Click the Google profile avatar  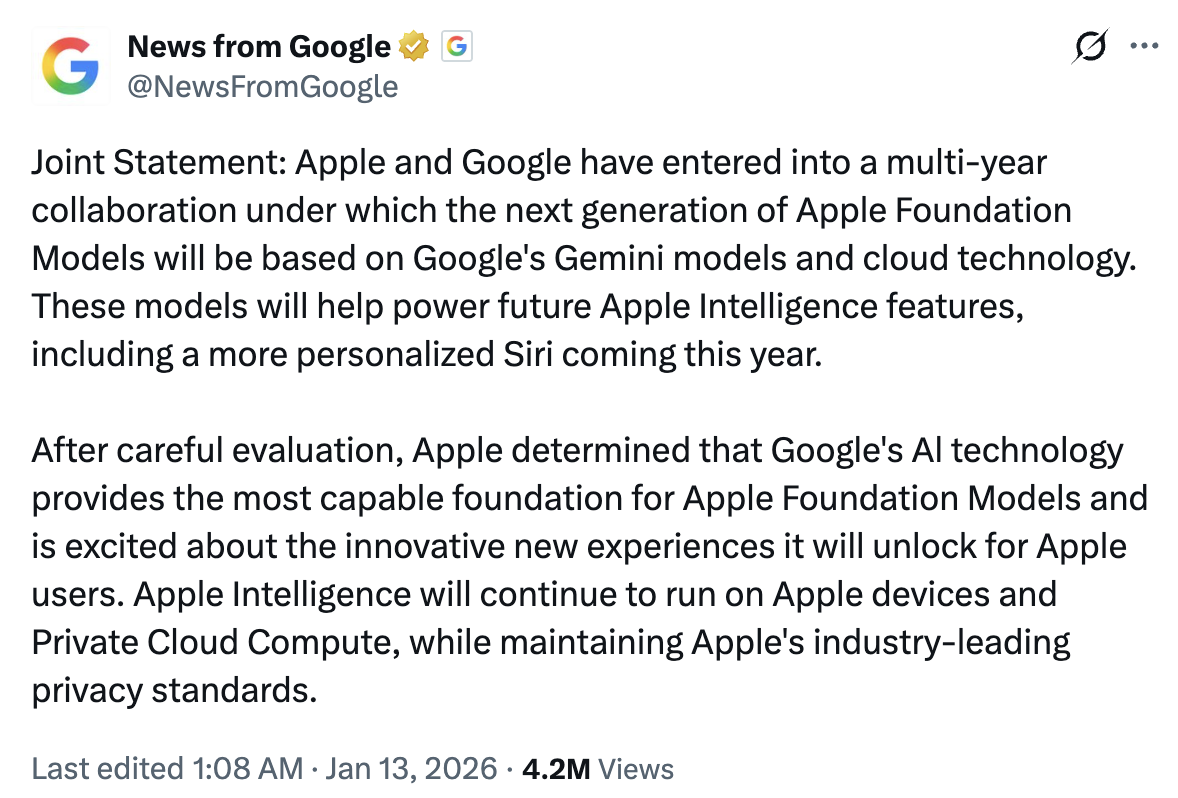point(70,66)
